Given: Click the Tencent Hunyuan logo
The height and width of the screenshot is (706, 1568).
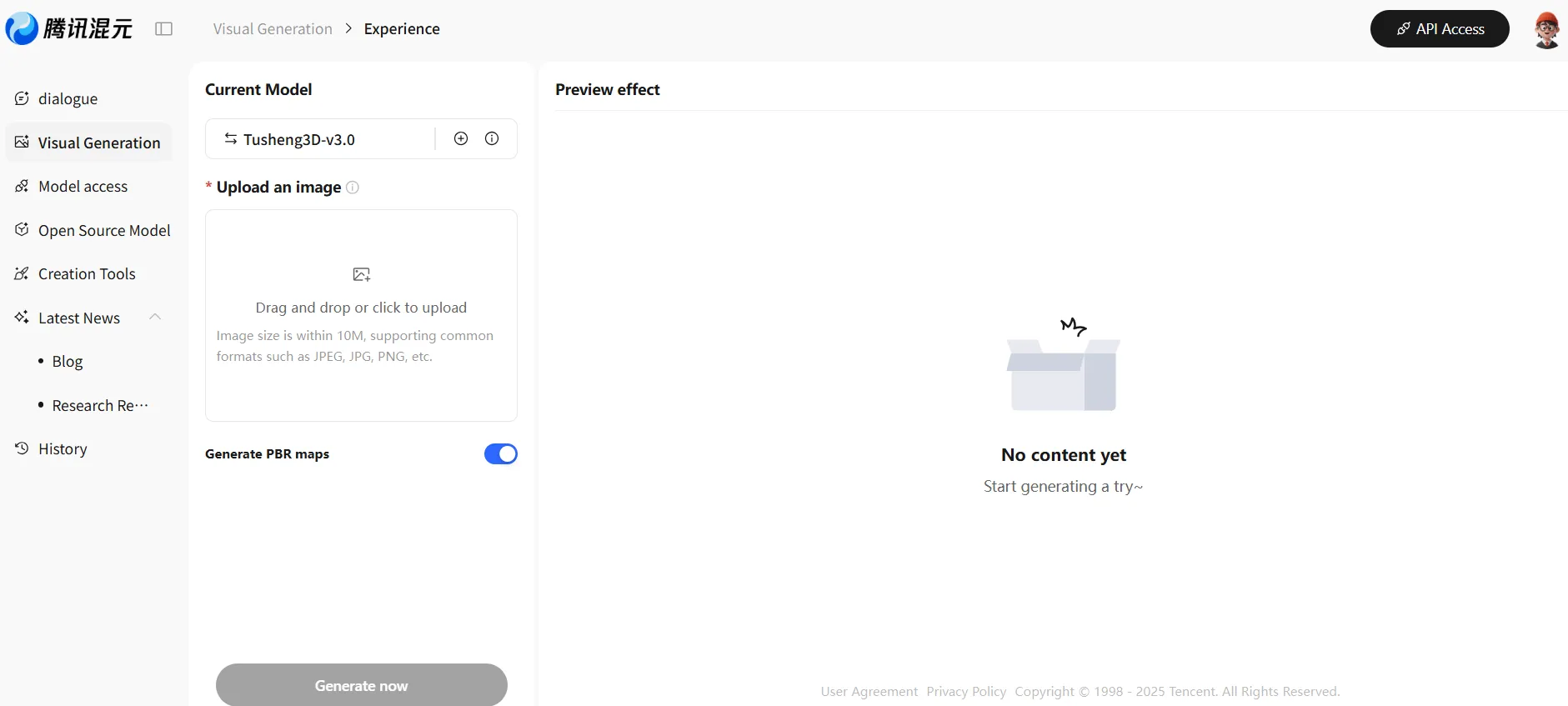Looking at the screenshot, I should point(69,29).
